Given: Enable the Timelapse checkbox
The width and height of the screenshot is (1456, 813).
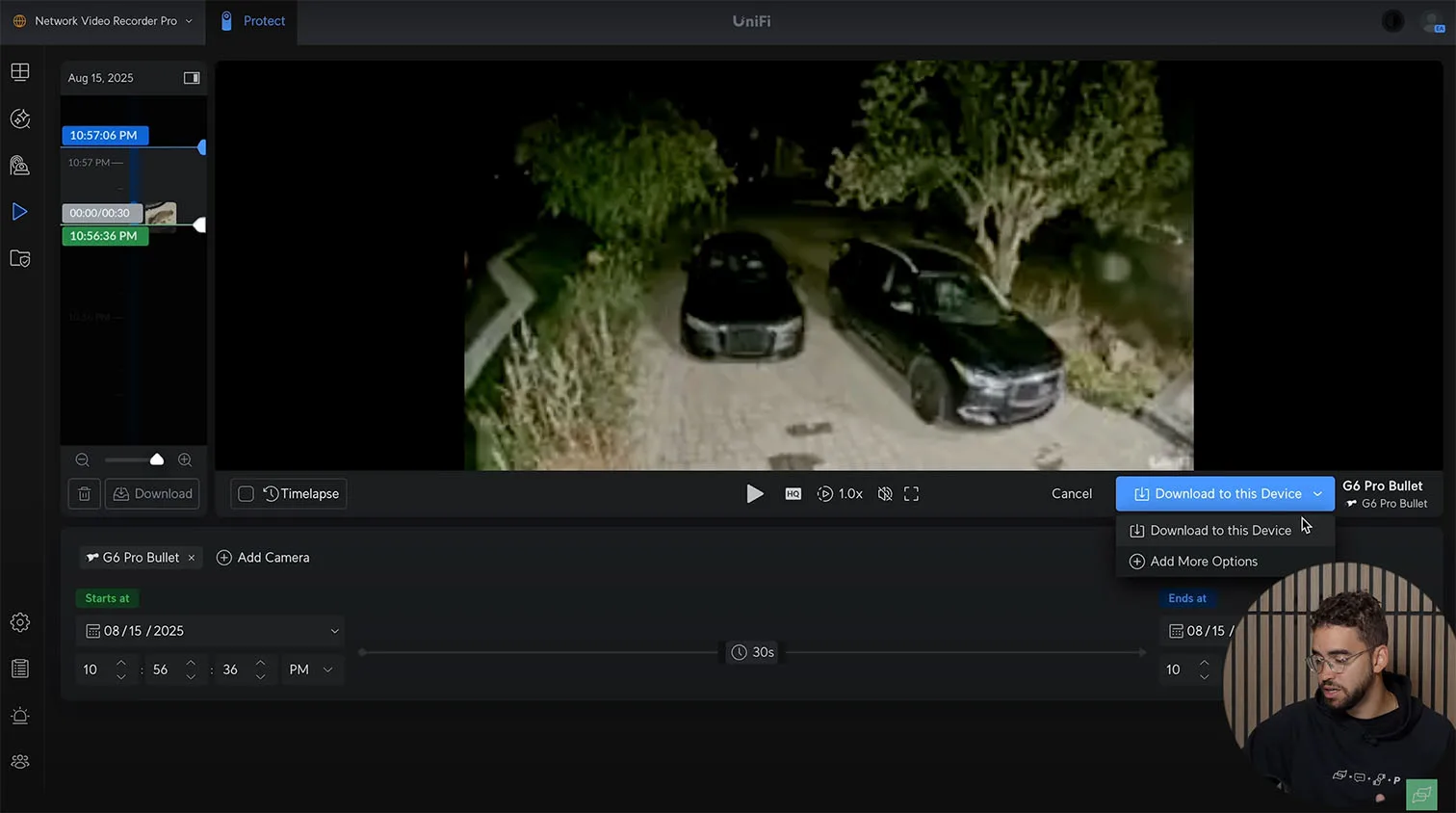Looking at the screenshot, I should pos(247,494).
